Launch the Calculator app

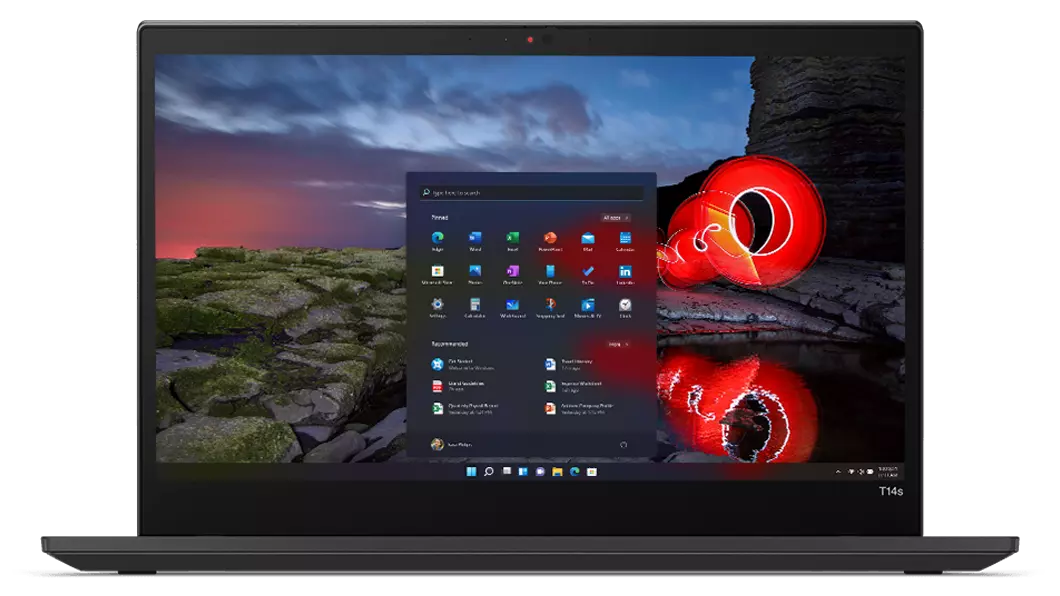point(475,304)
